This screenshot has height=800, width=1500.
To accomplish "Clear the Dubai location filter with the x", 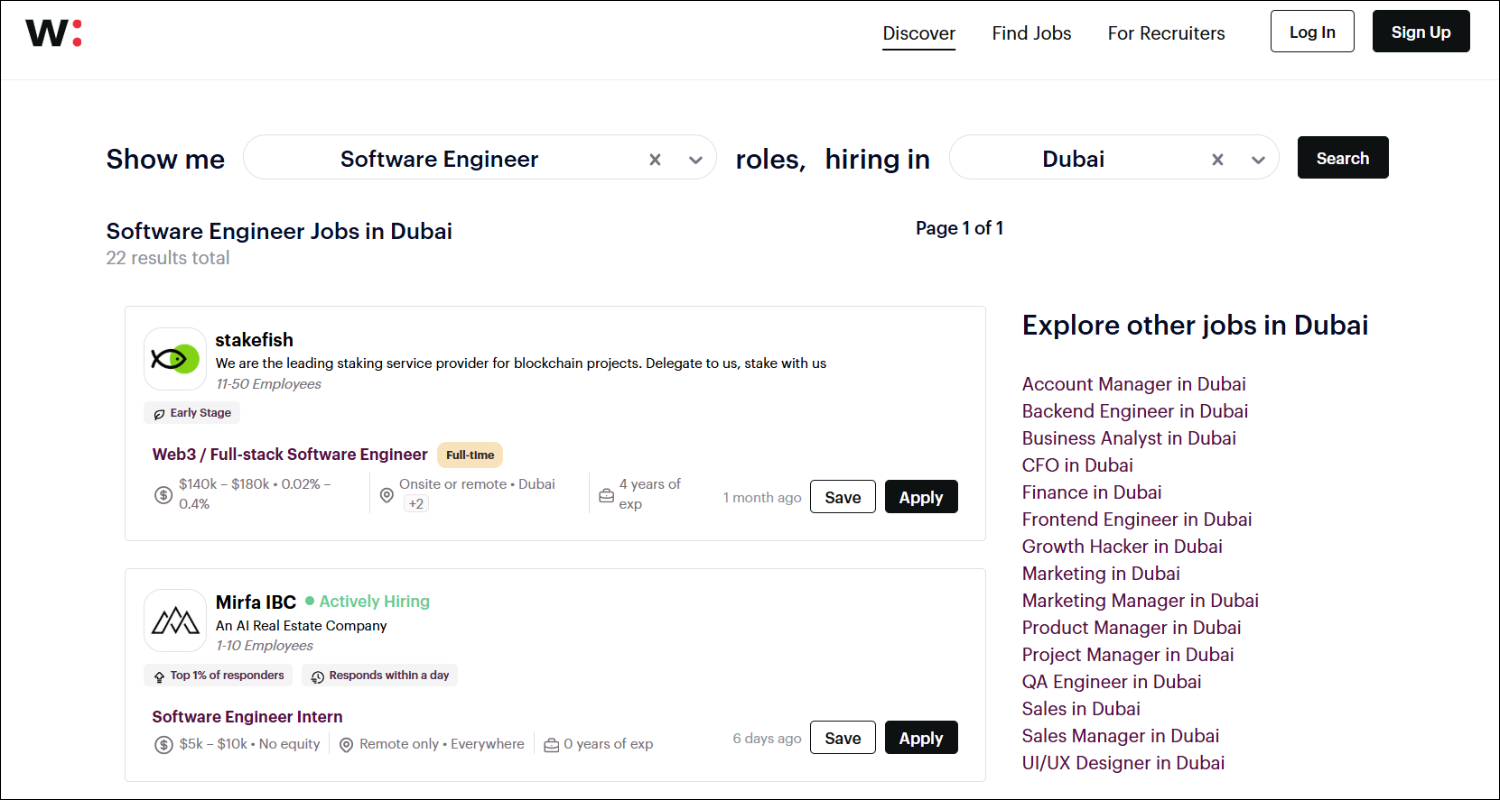I will 1217,158.
